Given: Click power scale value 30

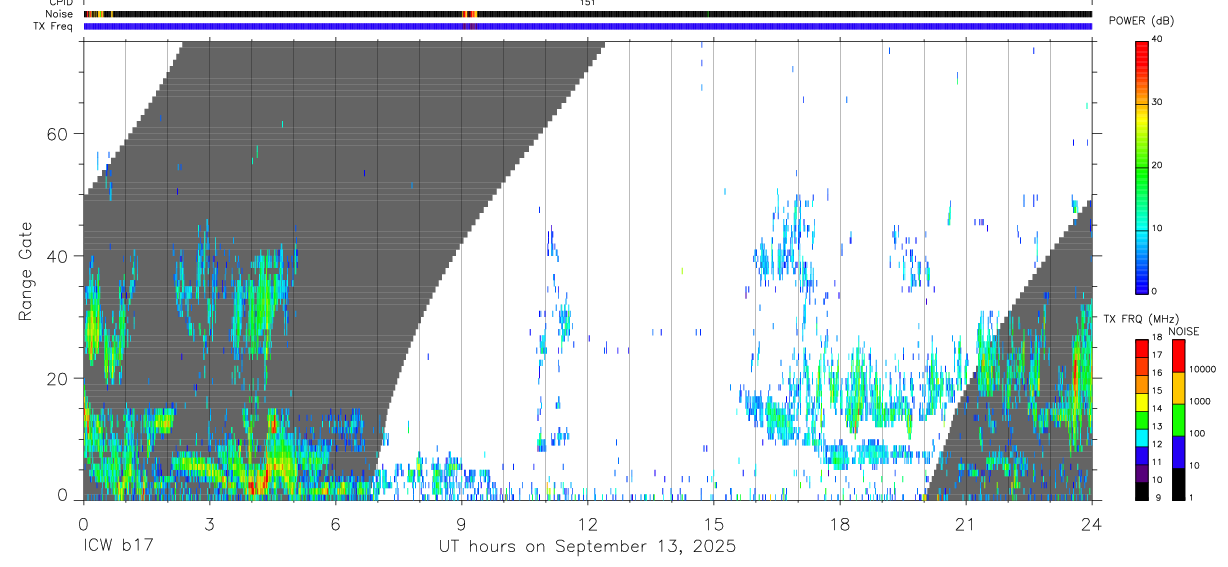Looking at the screenshot, I should pos(1159,102).
